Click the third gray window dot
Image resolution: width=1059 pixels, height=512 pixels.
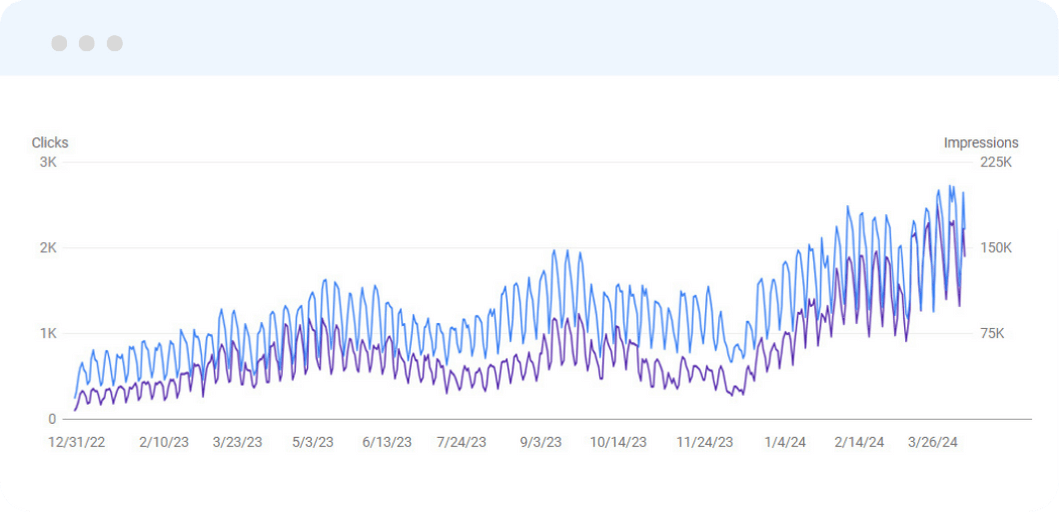tap(115, 43)
